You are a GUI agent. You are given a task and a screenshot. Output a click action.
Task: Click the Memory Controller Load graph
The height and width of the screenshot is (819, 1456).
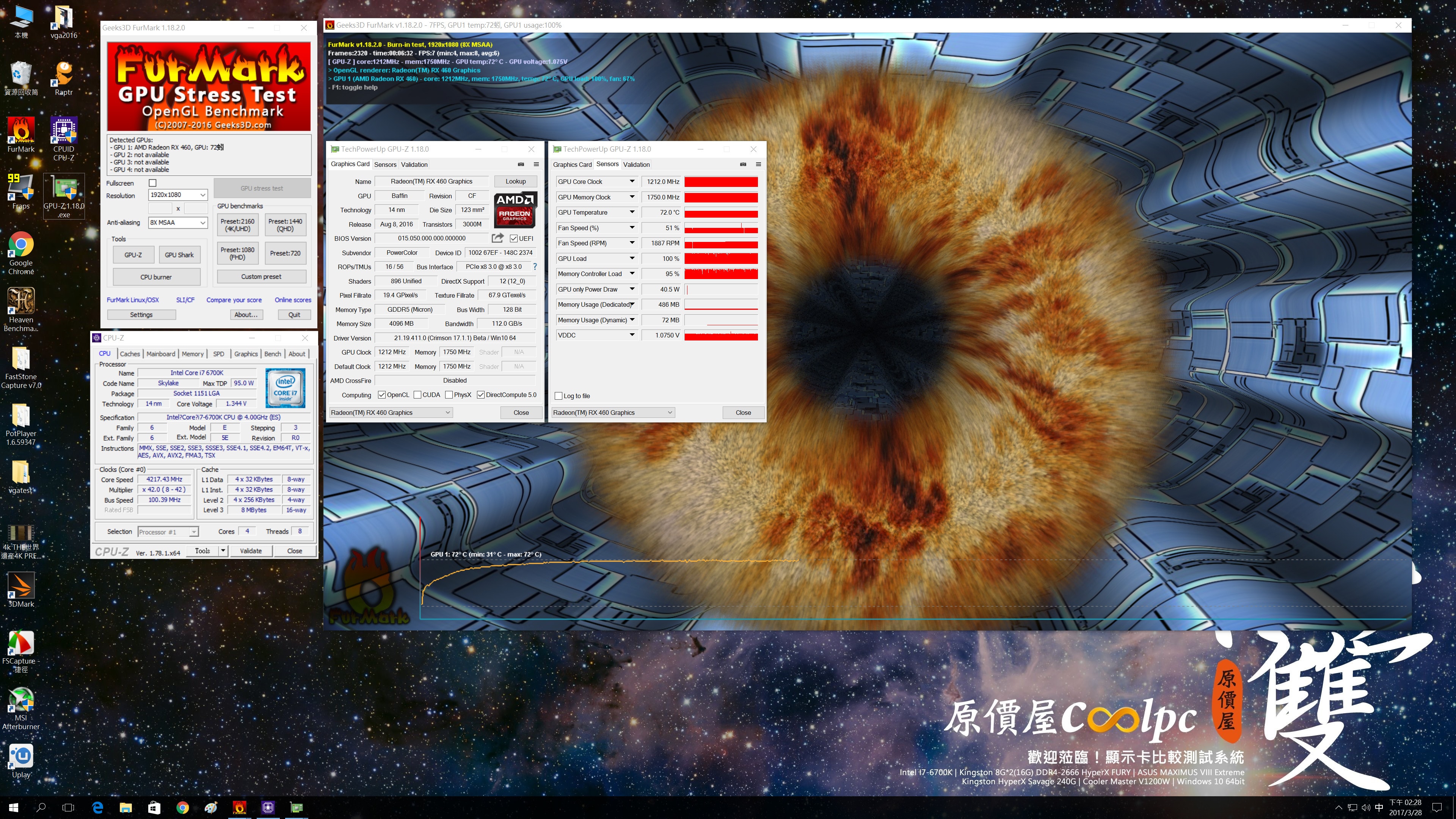pyautogui.click(x=721, y=273)
